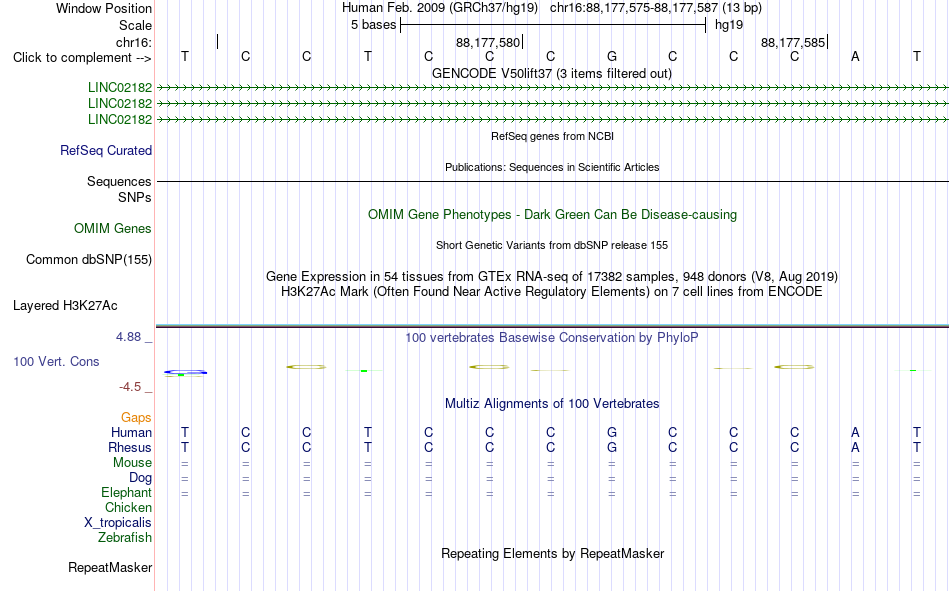Click the OMIM Gene Phenotypes green title
The width and height of the screenshot is (950, 591).
[x=553, y=215]
